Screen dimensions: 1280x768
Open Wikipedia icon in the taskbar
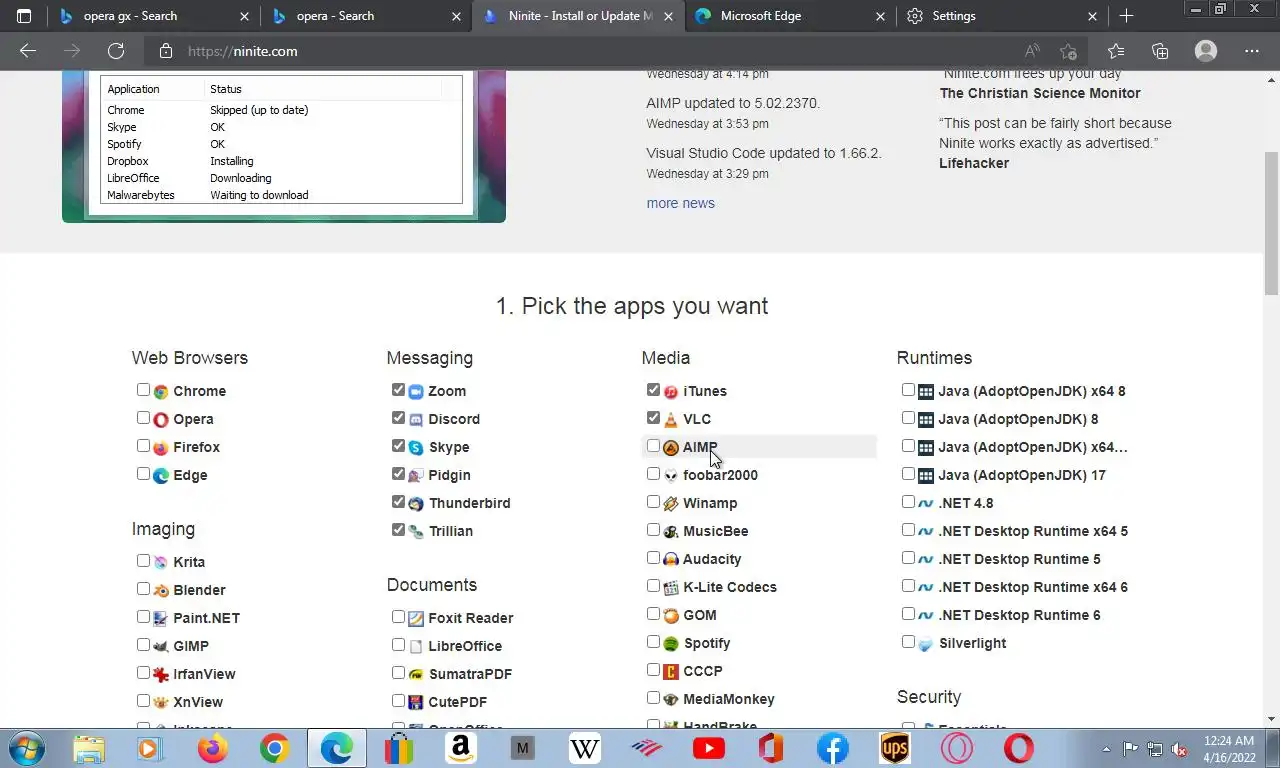click(x=585, y=748)
